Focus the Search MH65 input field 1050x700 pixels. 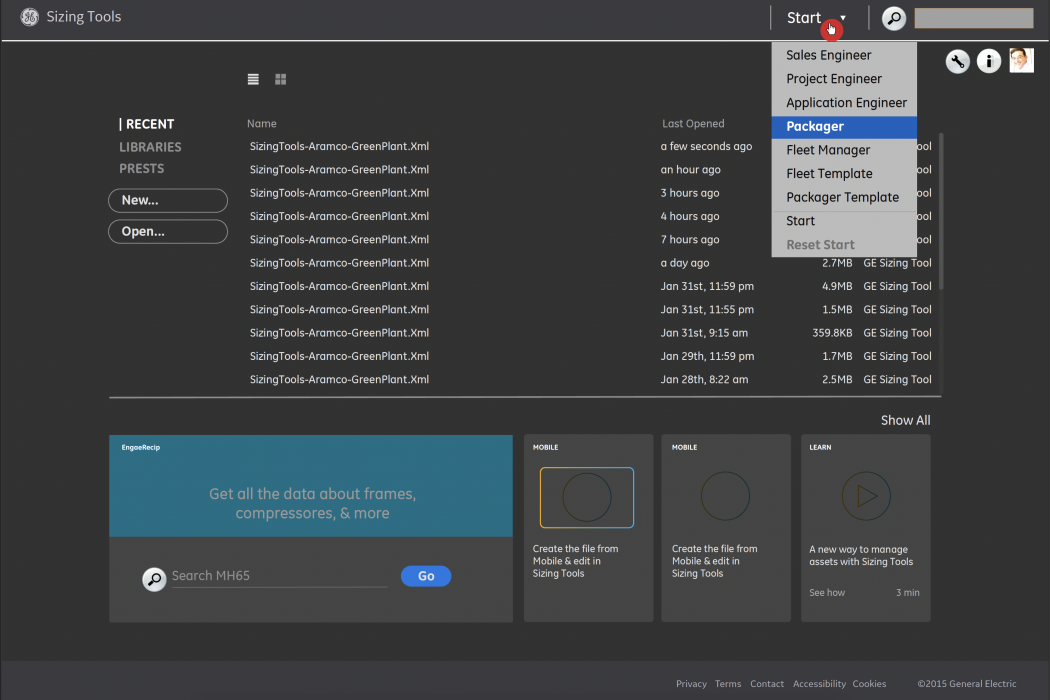[278, 576]
